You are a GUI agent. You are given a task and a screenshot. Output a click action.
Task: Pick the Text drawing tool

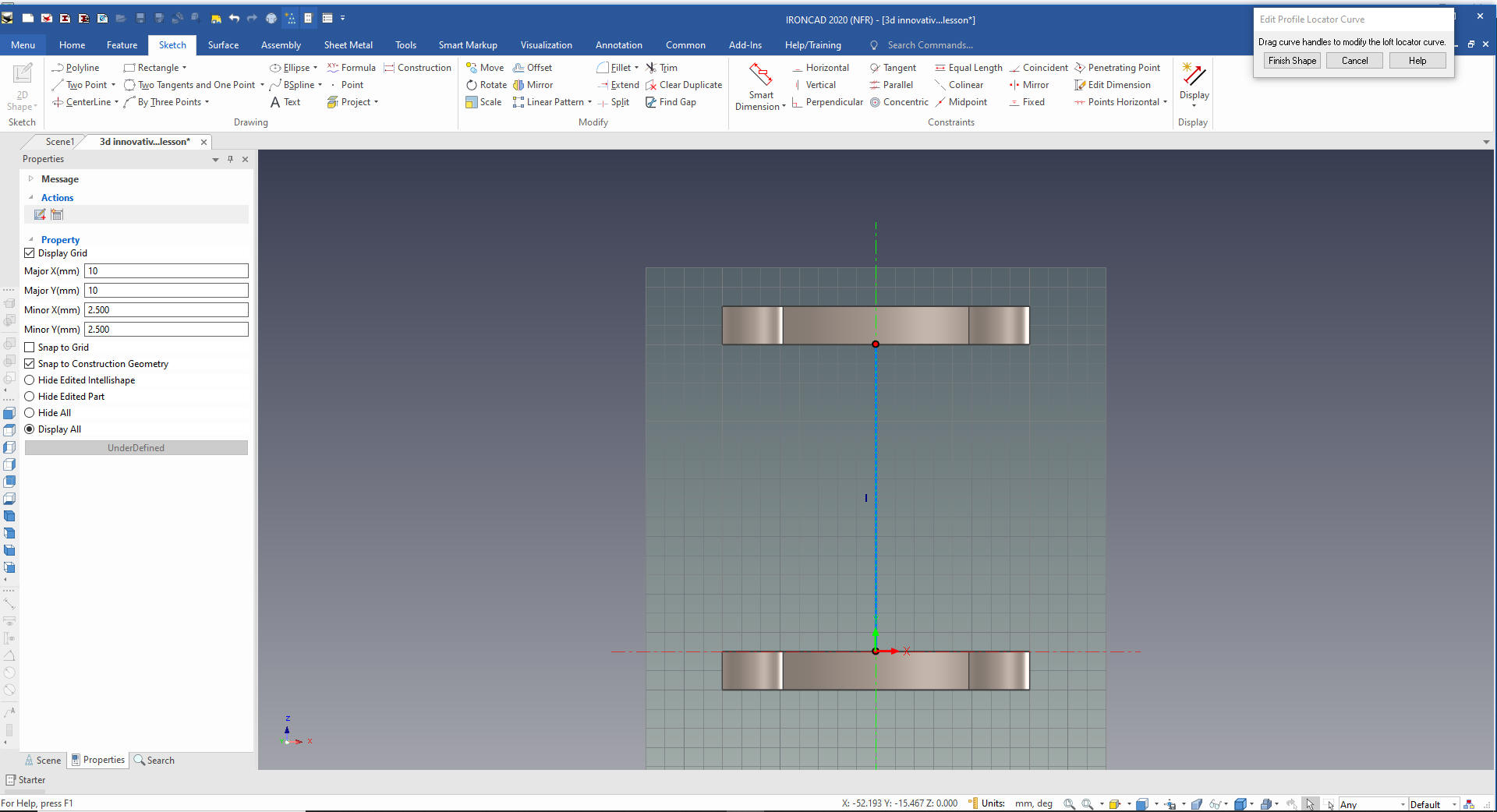pos(285,102)
